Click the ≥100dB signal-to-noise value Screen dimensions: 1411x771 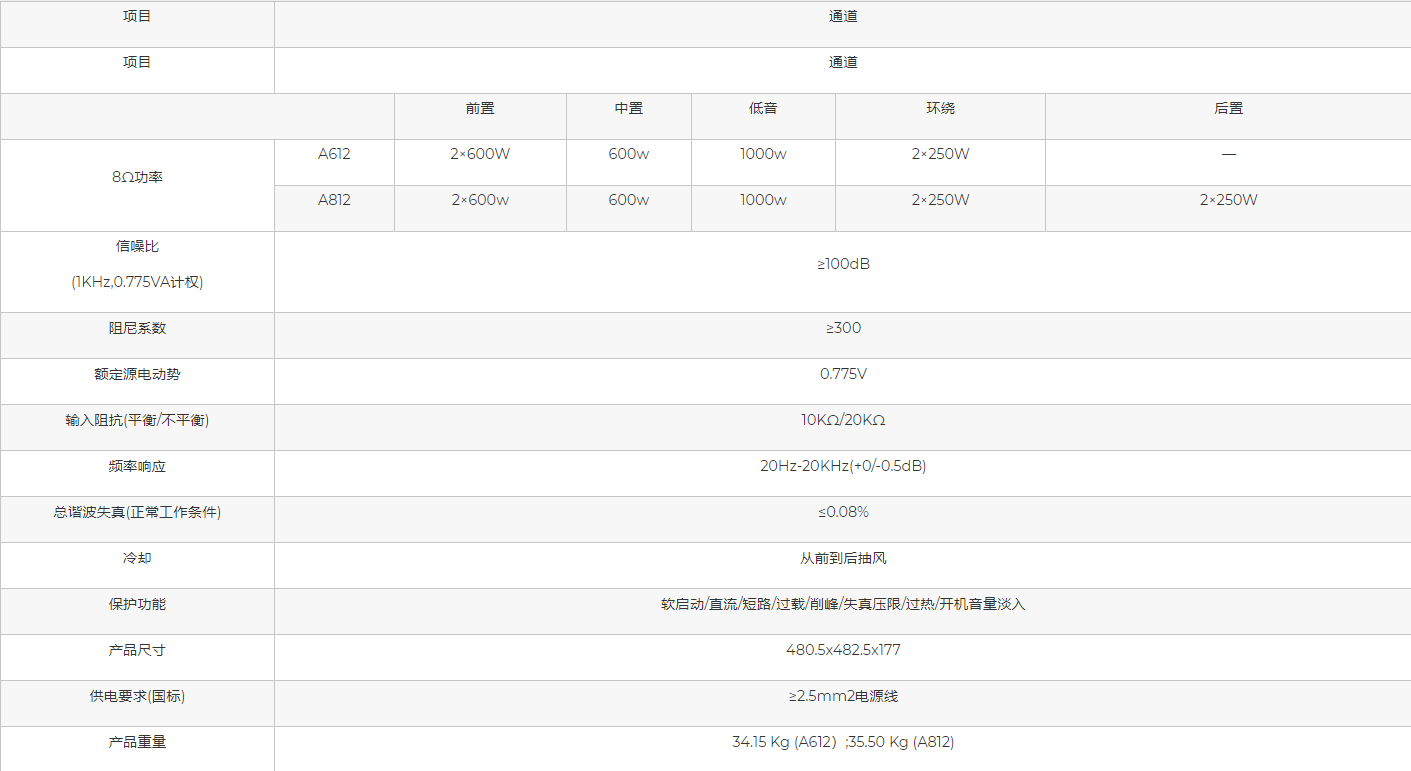pos(843,264)
